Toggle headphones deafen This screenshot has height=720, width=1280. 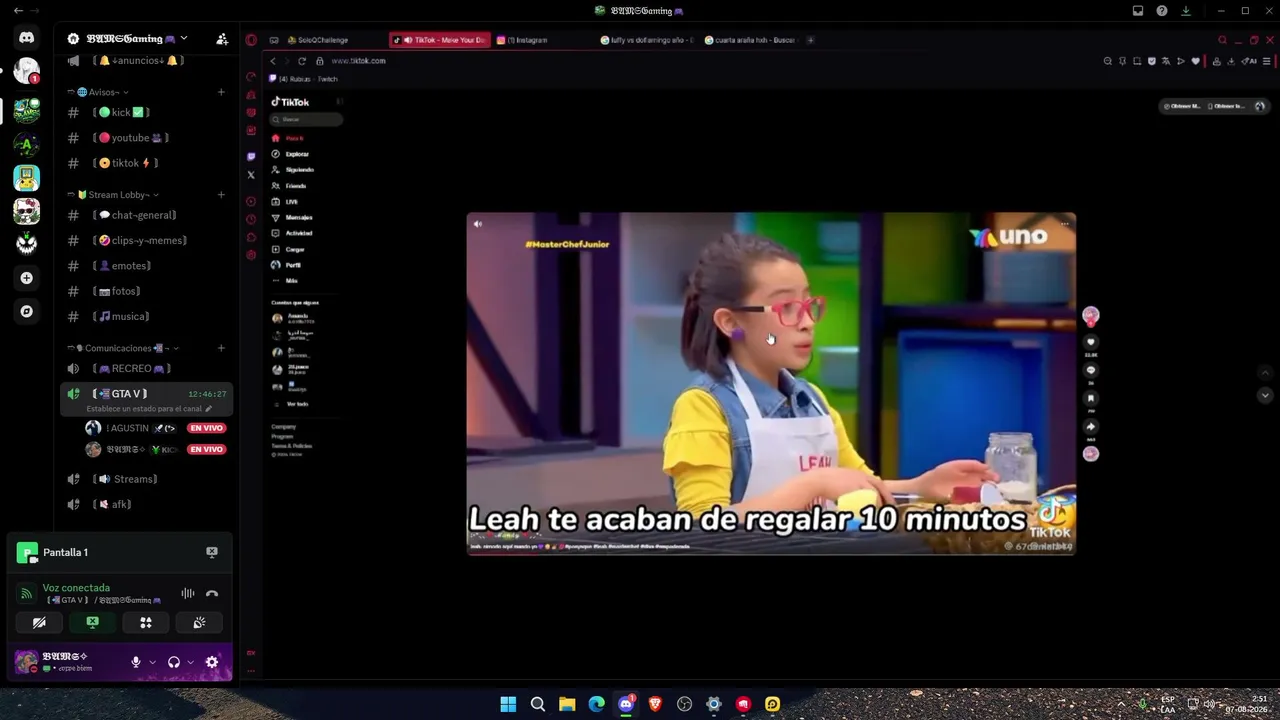pos(174,662)
